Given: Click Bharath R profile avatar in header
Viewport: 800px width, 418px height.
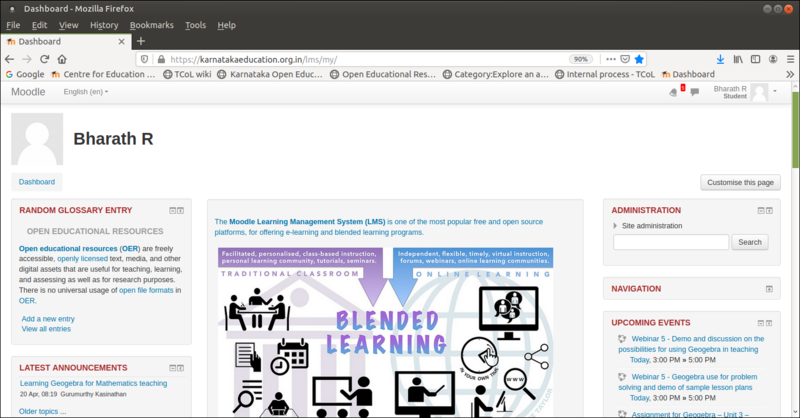Looking at the screenshot, I should pos(759,92).
